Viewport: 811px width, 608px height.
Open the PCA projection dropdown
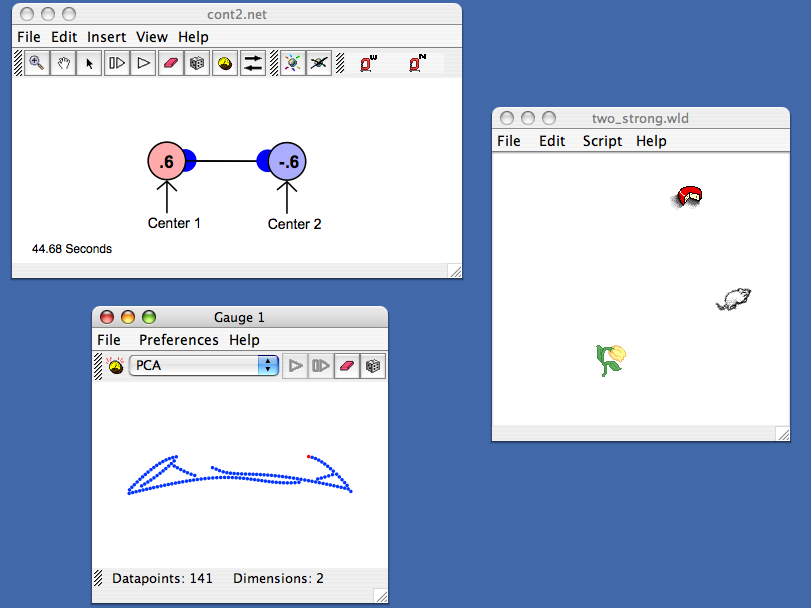click(204, 366)
